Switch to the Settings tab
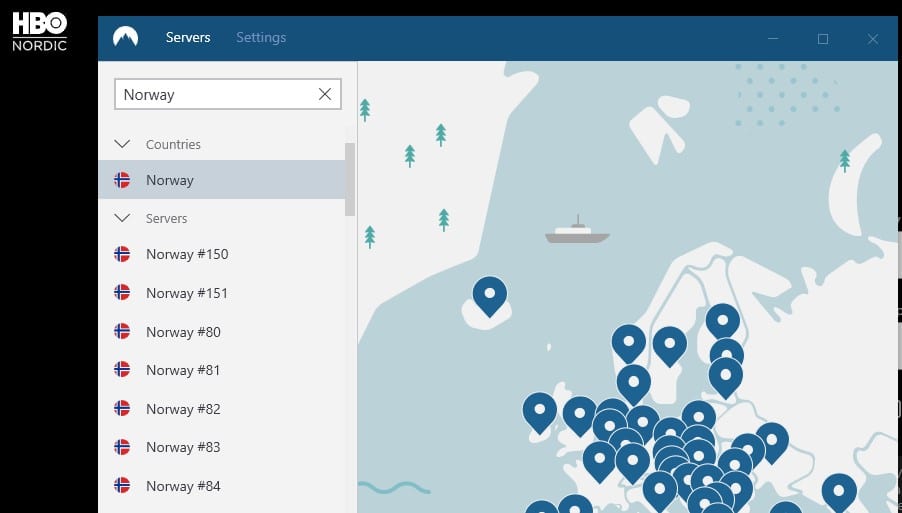The image size is (902, 513). pos(261,37)
